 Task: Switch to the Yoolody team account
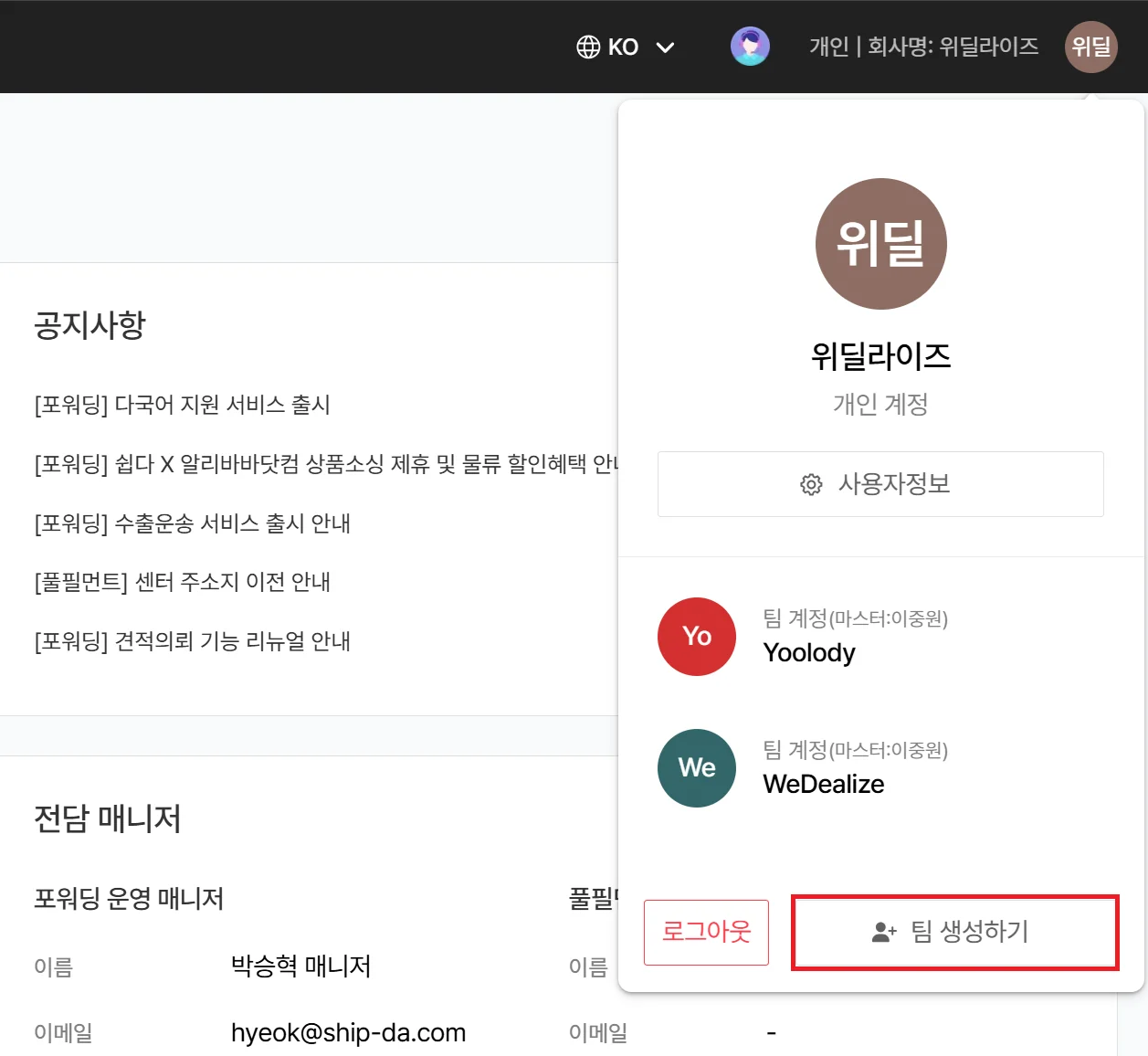pos(809,652)
